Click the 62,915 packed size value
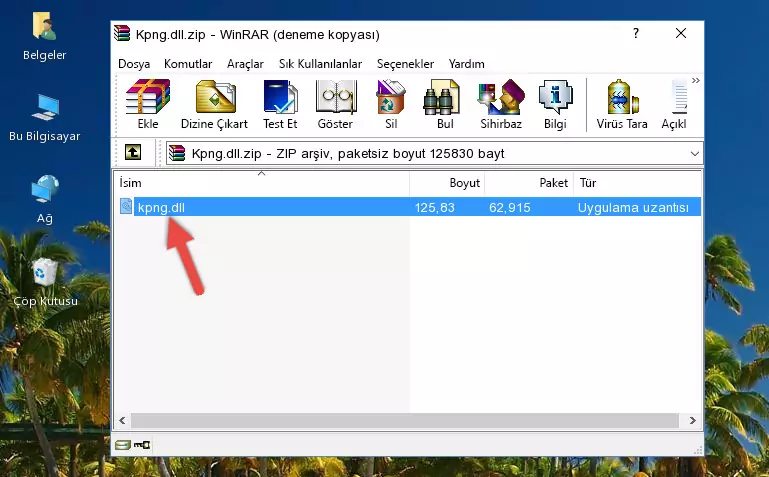 510,207
